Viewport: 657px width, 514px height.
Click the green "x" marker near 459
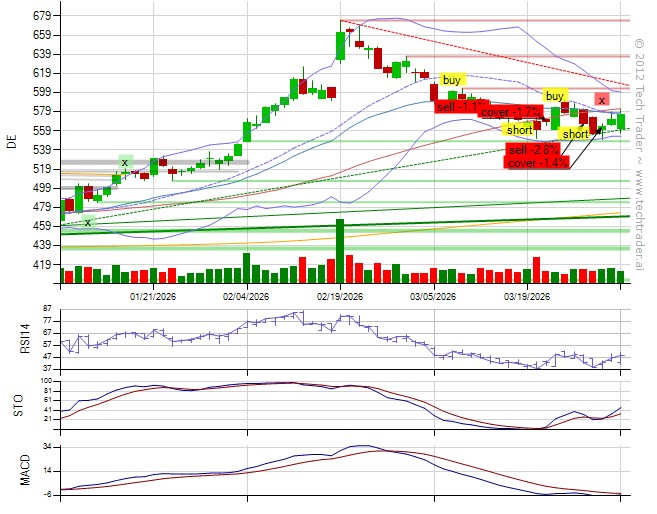click(x=88, y=222)
